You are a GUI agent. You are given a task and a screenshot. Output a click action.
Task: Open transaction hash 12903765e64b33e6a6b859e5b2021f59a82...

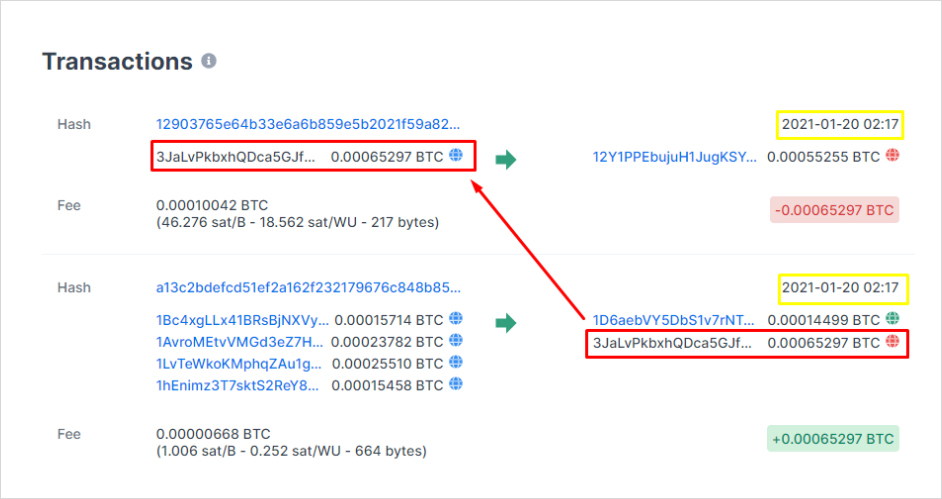click(308, 124)
